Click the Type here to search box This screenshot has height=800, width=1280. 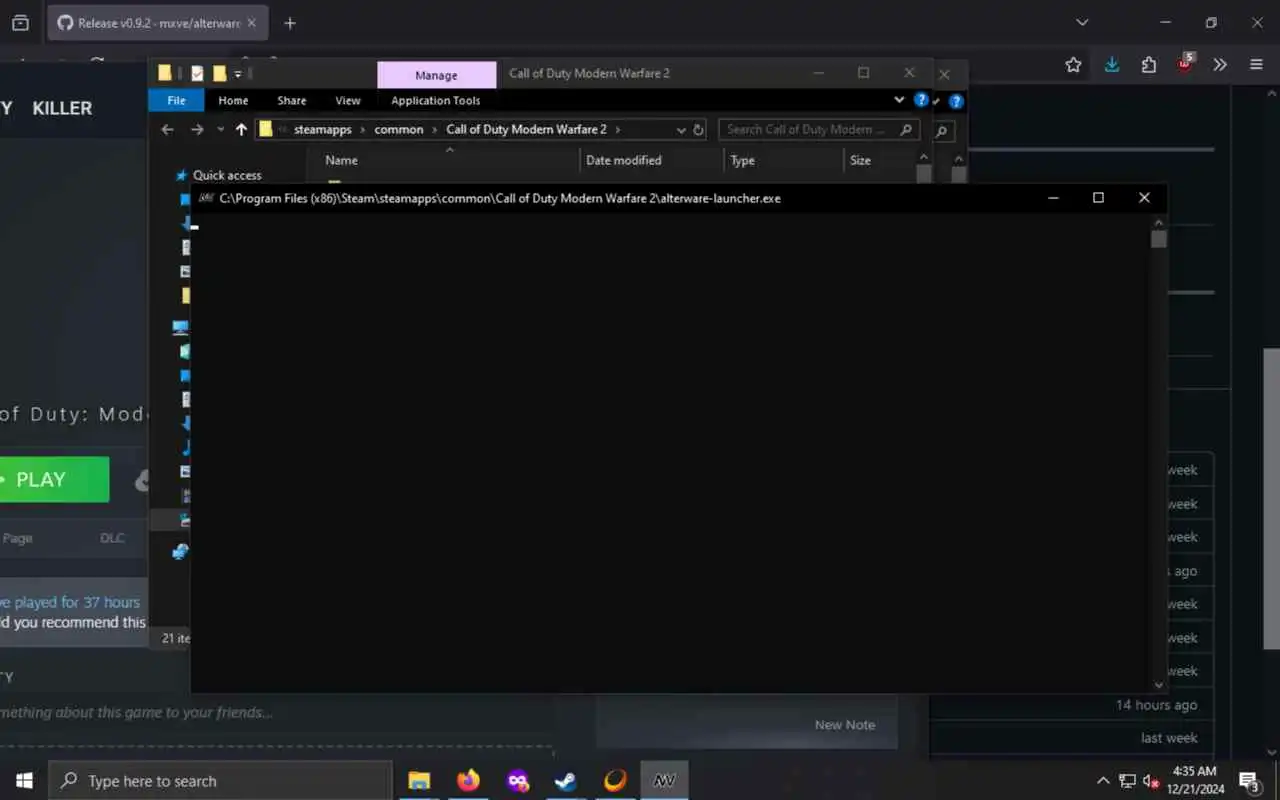tap(220, 781)
